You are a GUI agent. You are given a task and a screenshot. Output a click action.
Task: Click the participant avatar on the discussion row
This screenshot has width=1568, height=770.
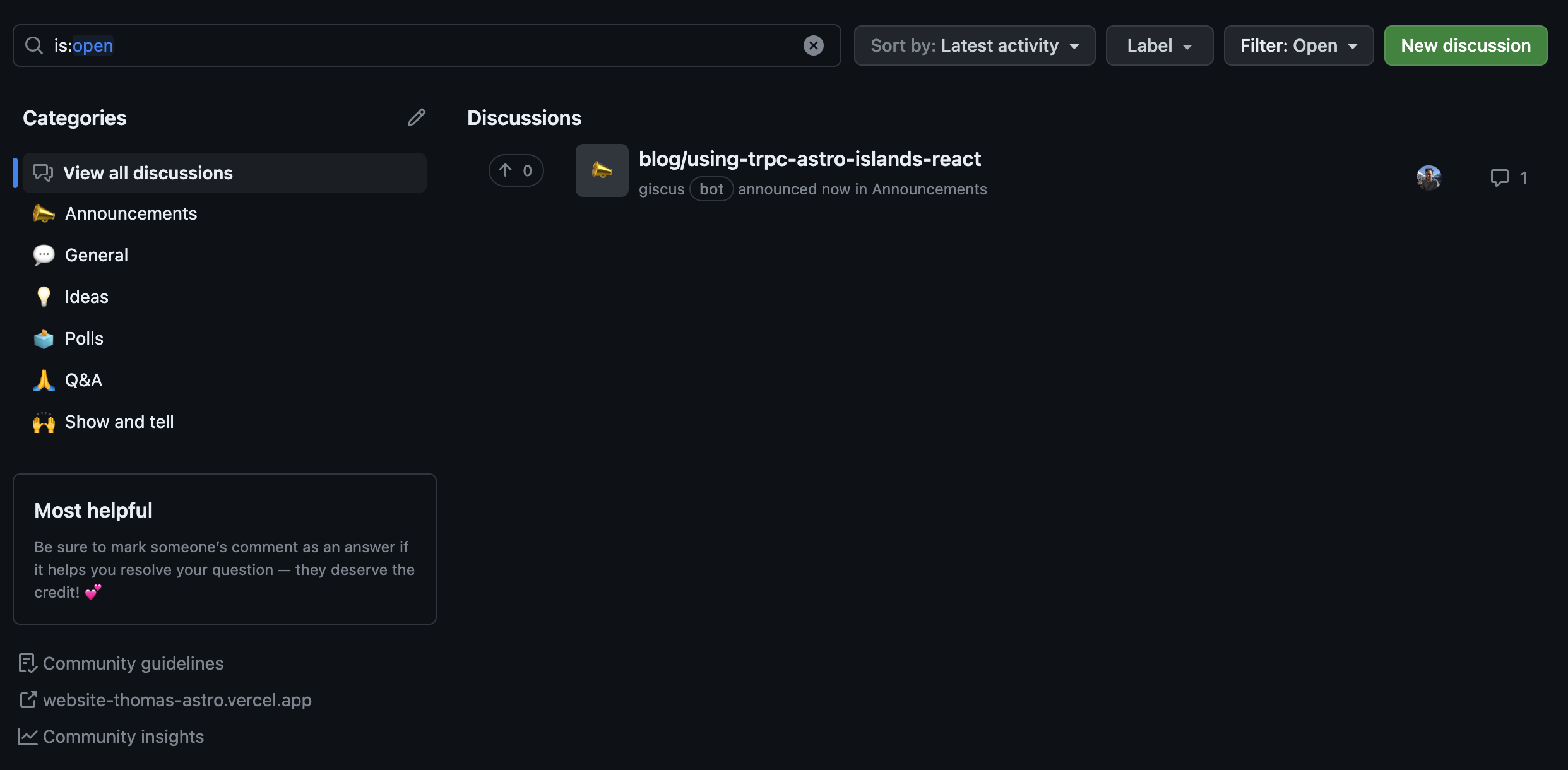tap(1429, 177)
